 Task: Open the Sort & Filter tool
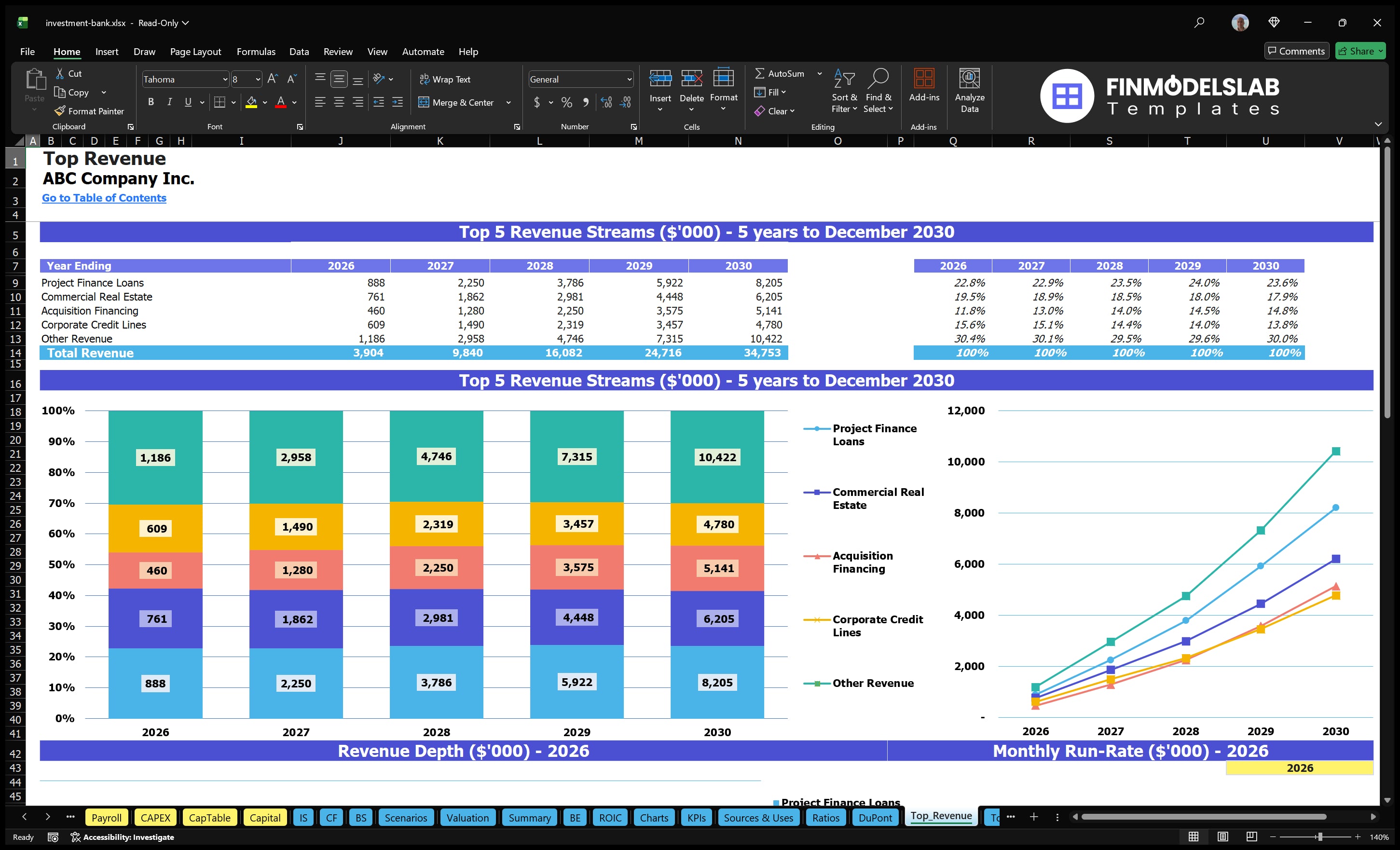[844, 91]
